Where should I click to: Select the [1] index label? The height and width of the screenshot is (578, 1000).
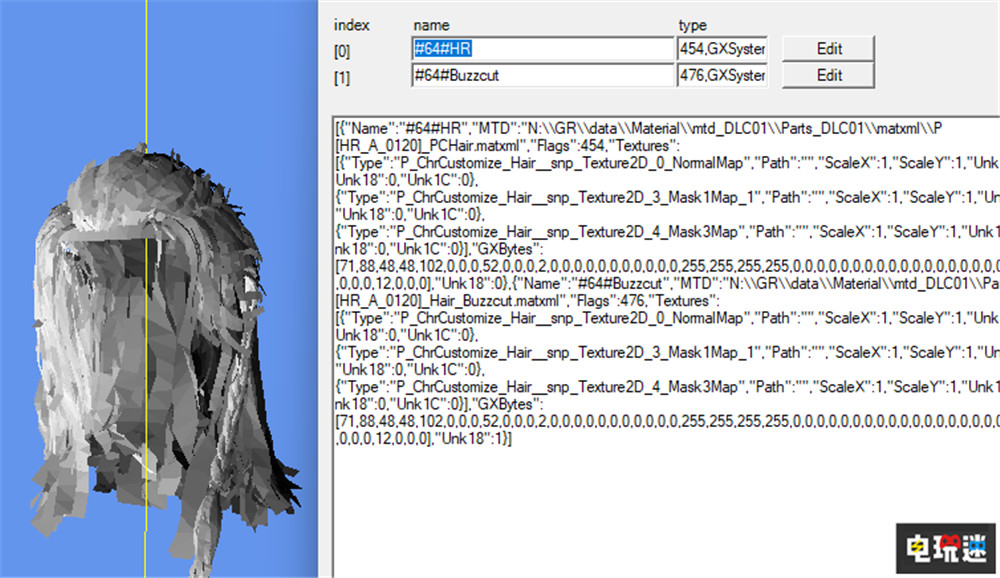(344, 76)
